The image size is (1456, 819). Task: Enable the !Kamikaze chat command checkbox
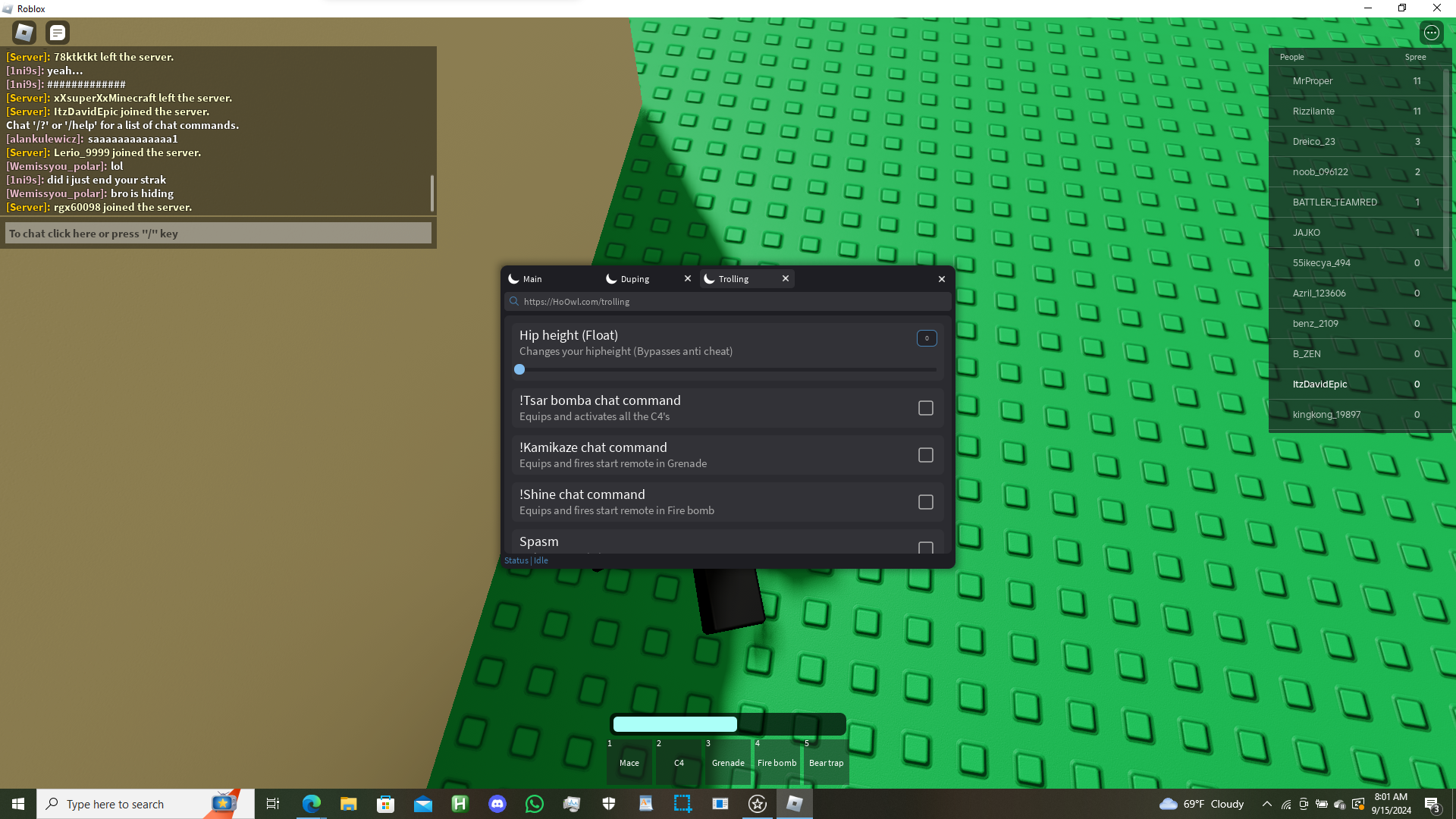925,455
